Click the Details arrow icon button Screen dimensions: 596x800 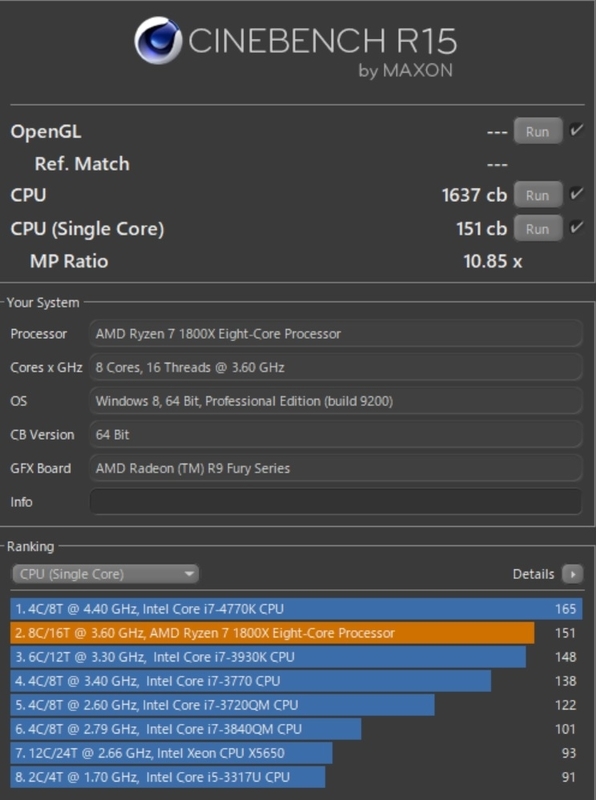572,574
